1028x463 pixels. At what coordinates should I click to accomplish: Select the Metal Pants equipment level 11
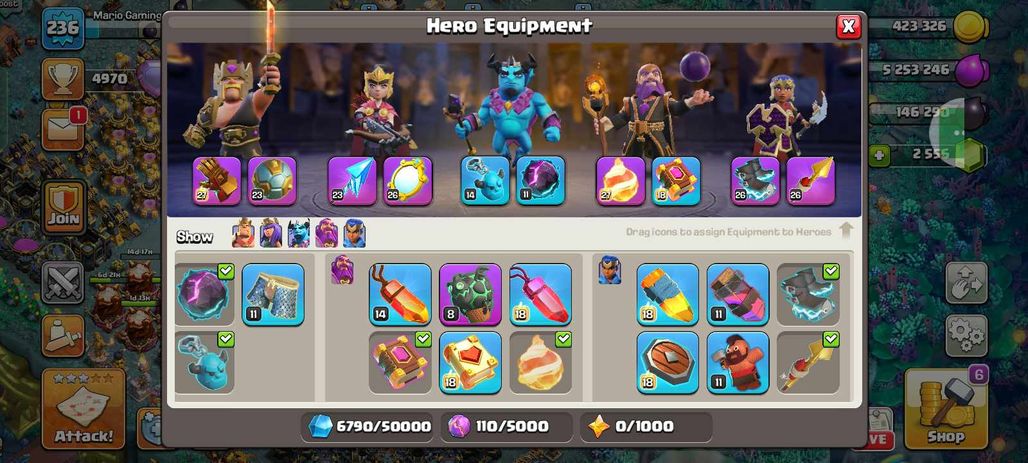273,294
